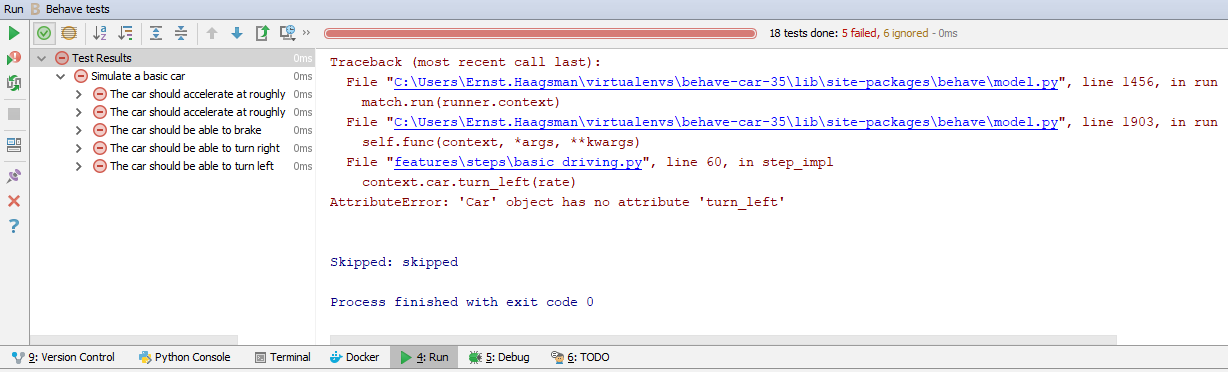The width and height of the screenshot is (1228, 372).
Task: Open the 5: Debug tool tab
Action: click(x=499, y=357)
